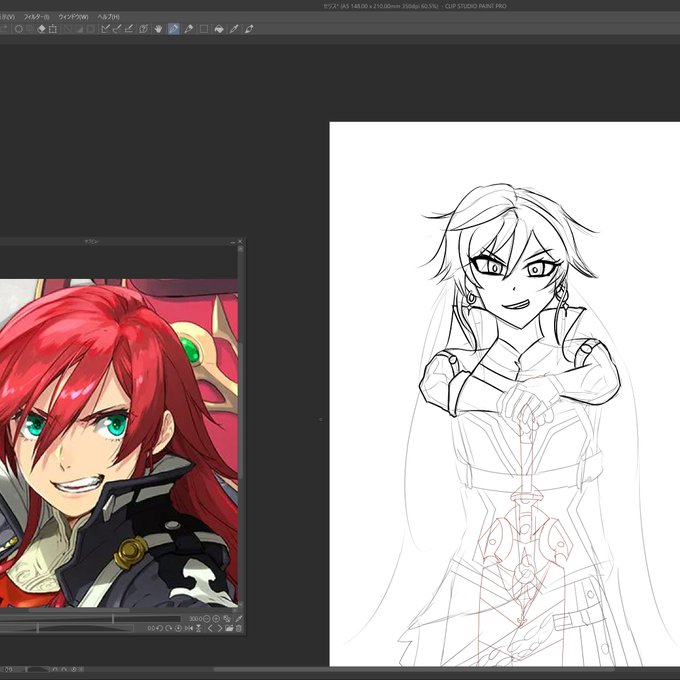Click the circle icon in the command bar
Screen dimensions: 680x680
[19, 29]
